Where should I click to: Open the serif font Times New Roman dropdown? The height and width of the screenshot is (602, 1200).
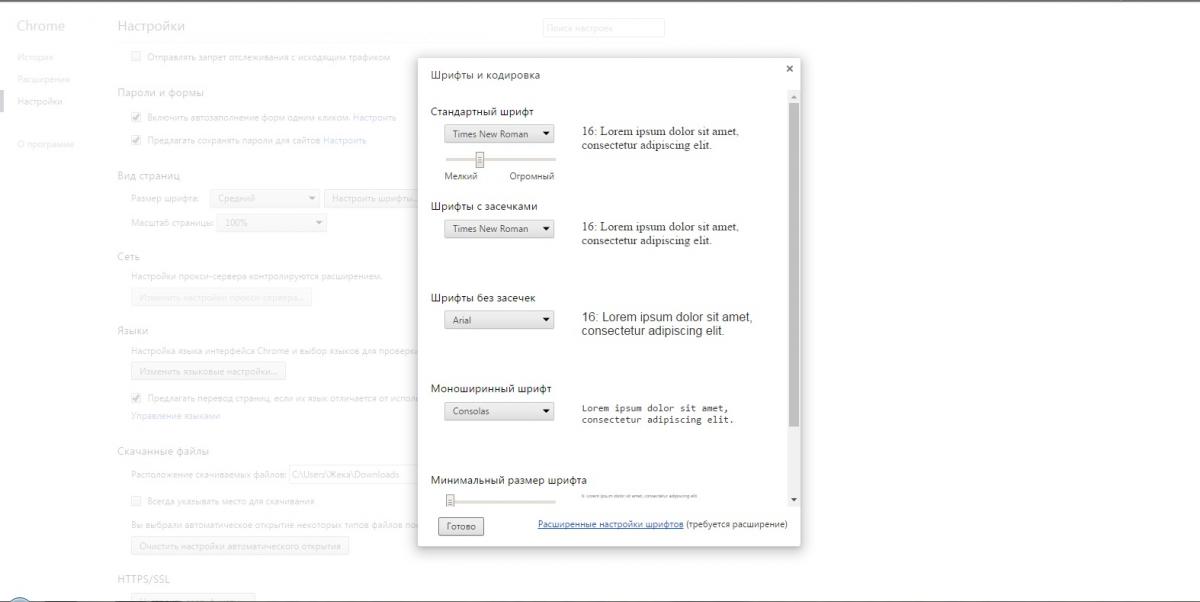499,228
